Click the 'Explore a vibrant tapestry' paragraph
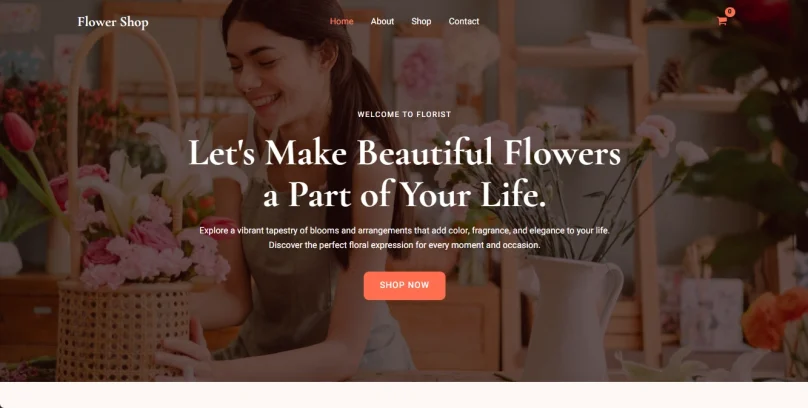808x408 pixels. click(x=405, y=231)
